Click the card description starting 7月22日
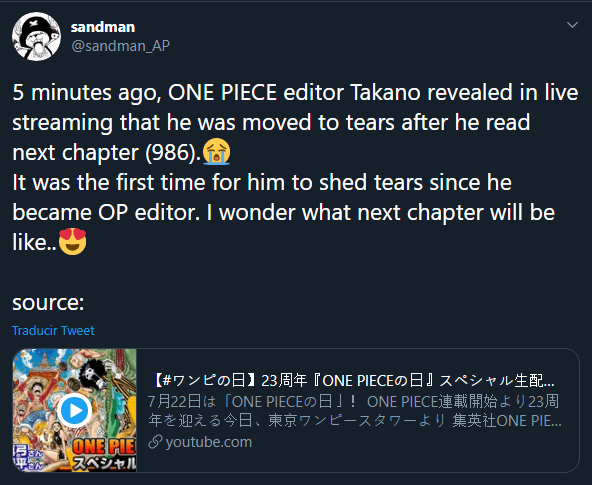 355,411
